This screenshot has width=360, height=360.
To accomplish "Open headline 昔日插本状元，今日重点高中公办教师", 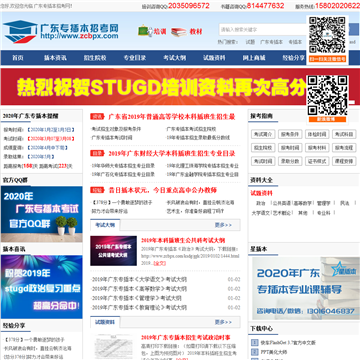I will coord(163,190).
